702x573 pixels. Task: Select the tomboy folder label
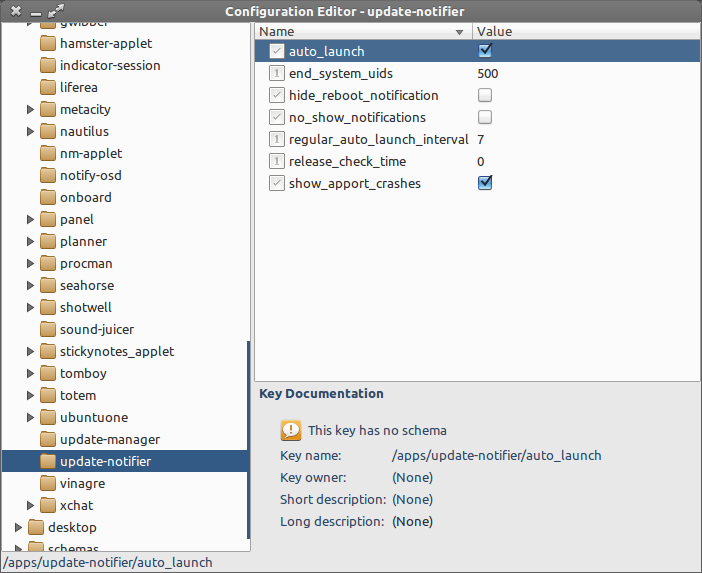coord(83,373)
